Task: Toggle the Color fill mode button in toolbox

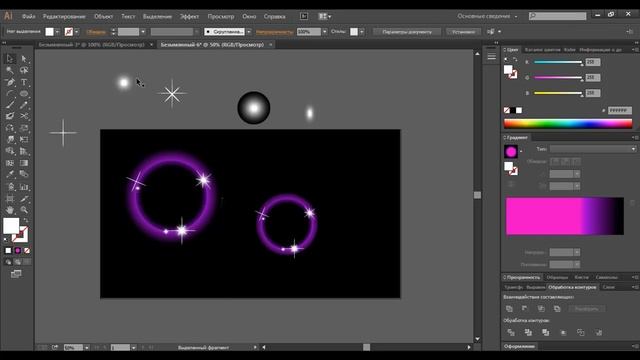Action: click(8, 251)
